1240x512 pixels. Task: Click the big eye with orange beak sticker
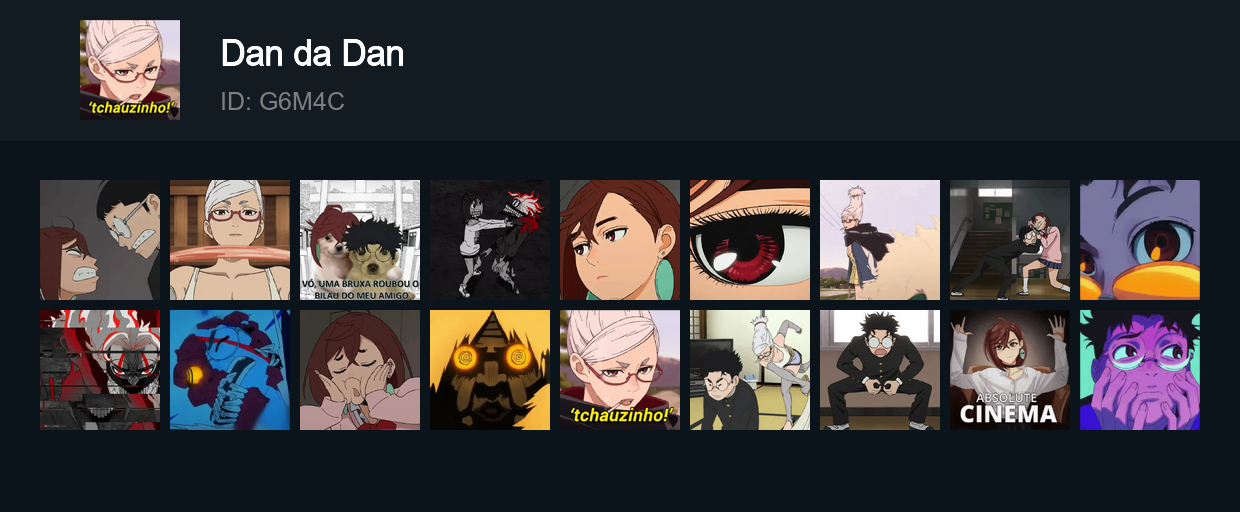click(1140, 240)
